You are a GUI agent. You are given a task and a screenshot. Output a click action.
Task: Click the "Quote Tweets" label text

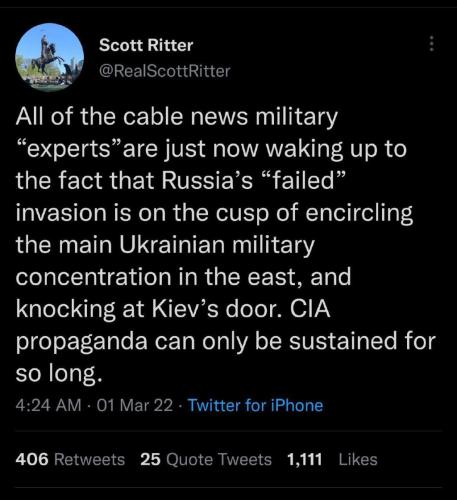tap(219, 459)
